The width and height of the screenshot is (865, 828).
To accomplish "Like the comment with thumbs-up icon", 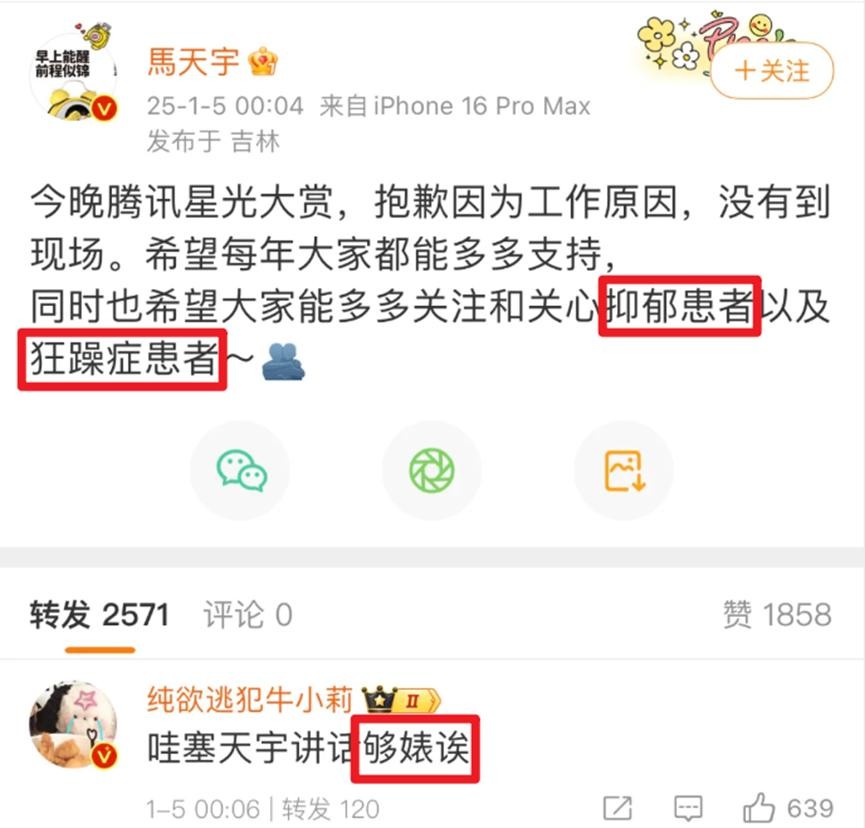I will [759, 808].
